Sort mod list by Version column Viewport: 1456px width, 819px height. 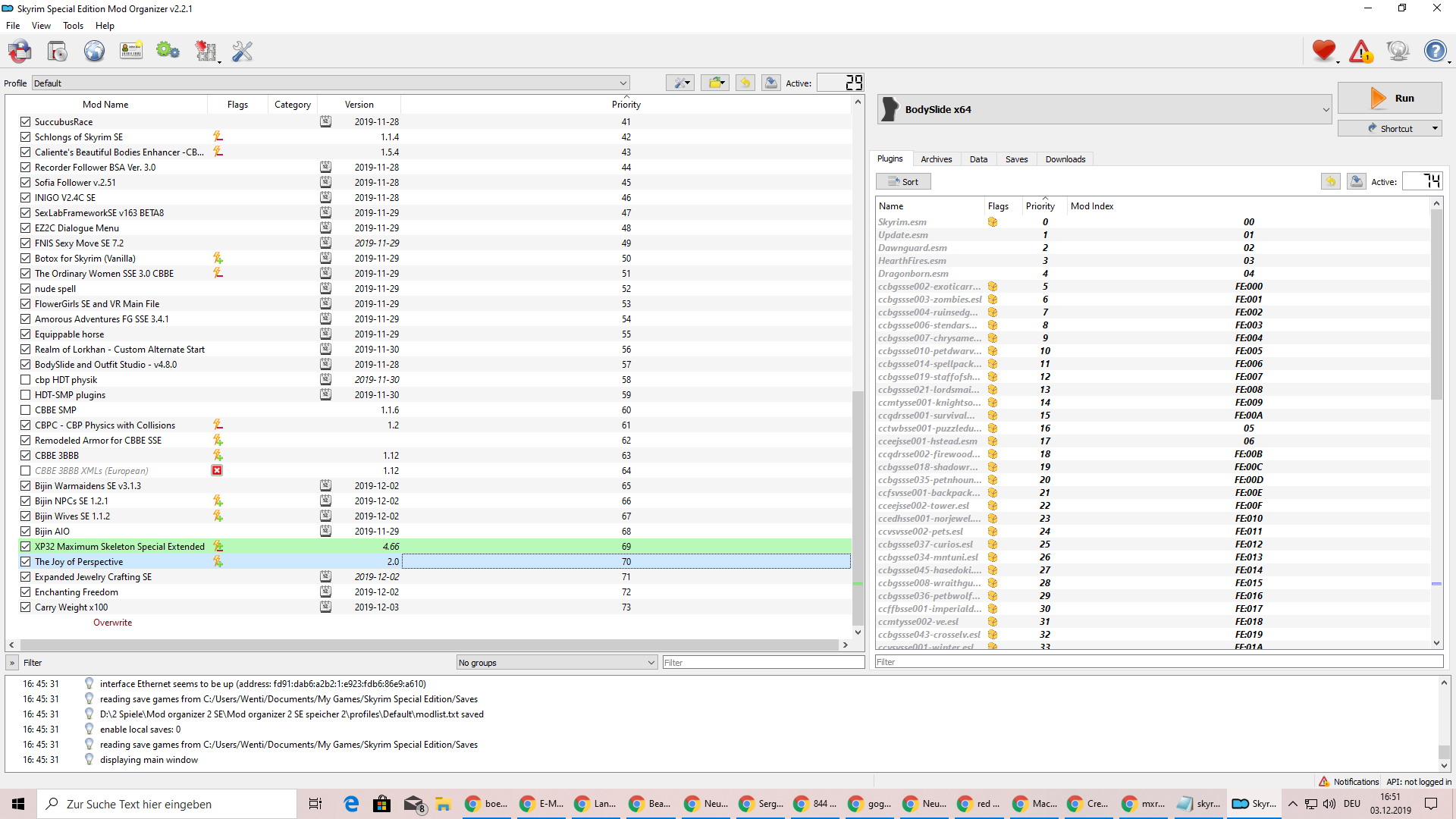[359, 105]
